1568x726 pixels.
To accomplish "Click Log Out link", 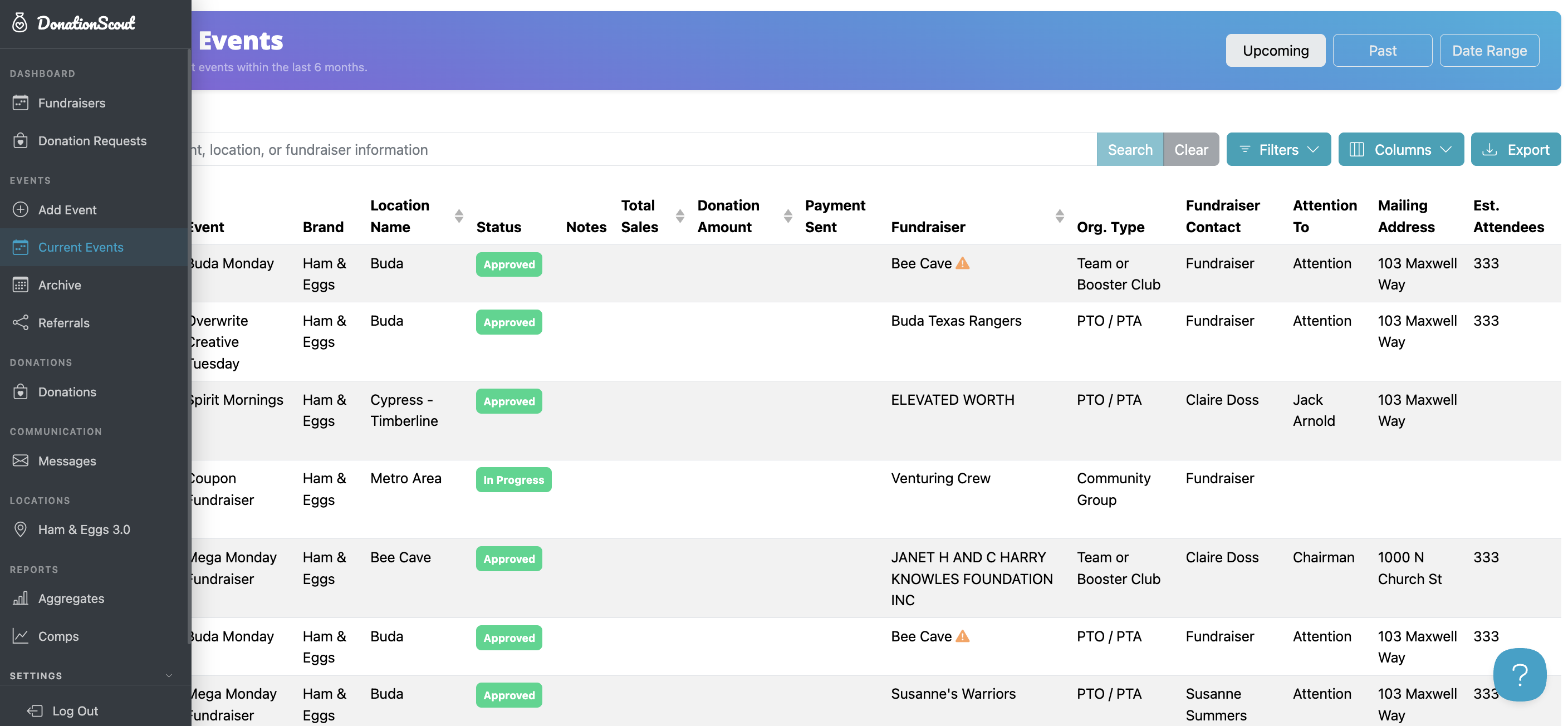I will coord(75,711).
